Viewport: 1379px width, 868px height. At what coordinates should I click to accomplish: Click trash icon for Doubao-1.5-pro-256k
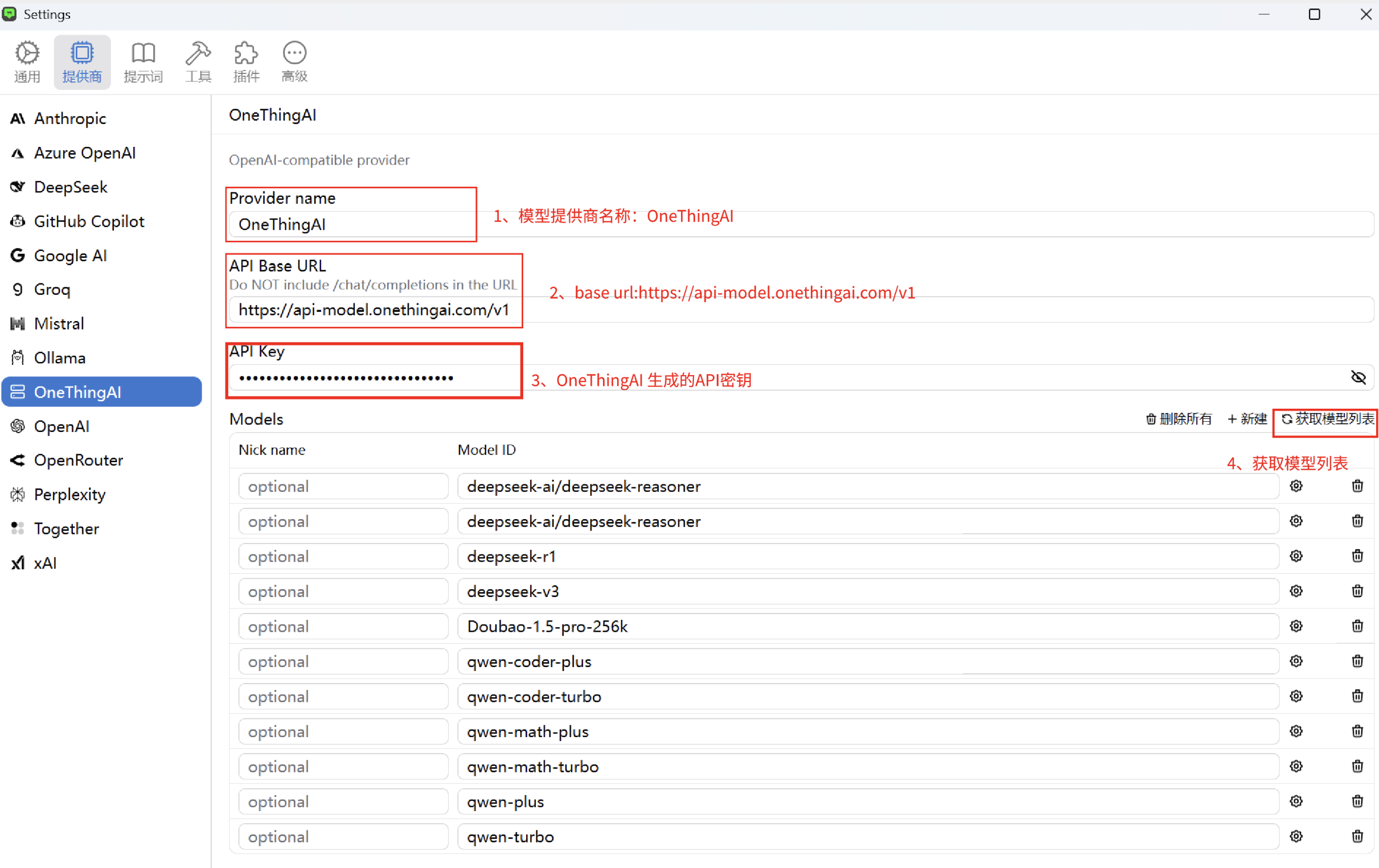(x=1357, y=626)
